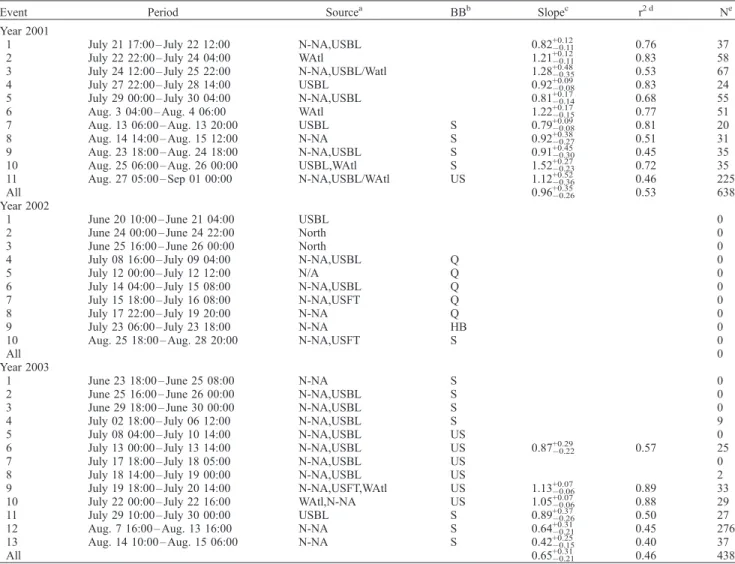Click slope value 0.96 in 2001 All row
Viewport: 735px width, 564px height.
[553, 192]
